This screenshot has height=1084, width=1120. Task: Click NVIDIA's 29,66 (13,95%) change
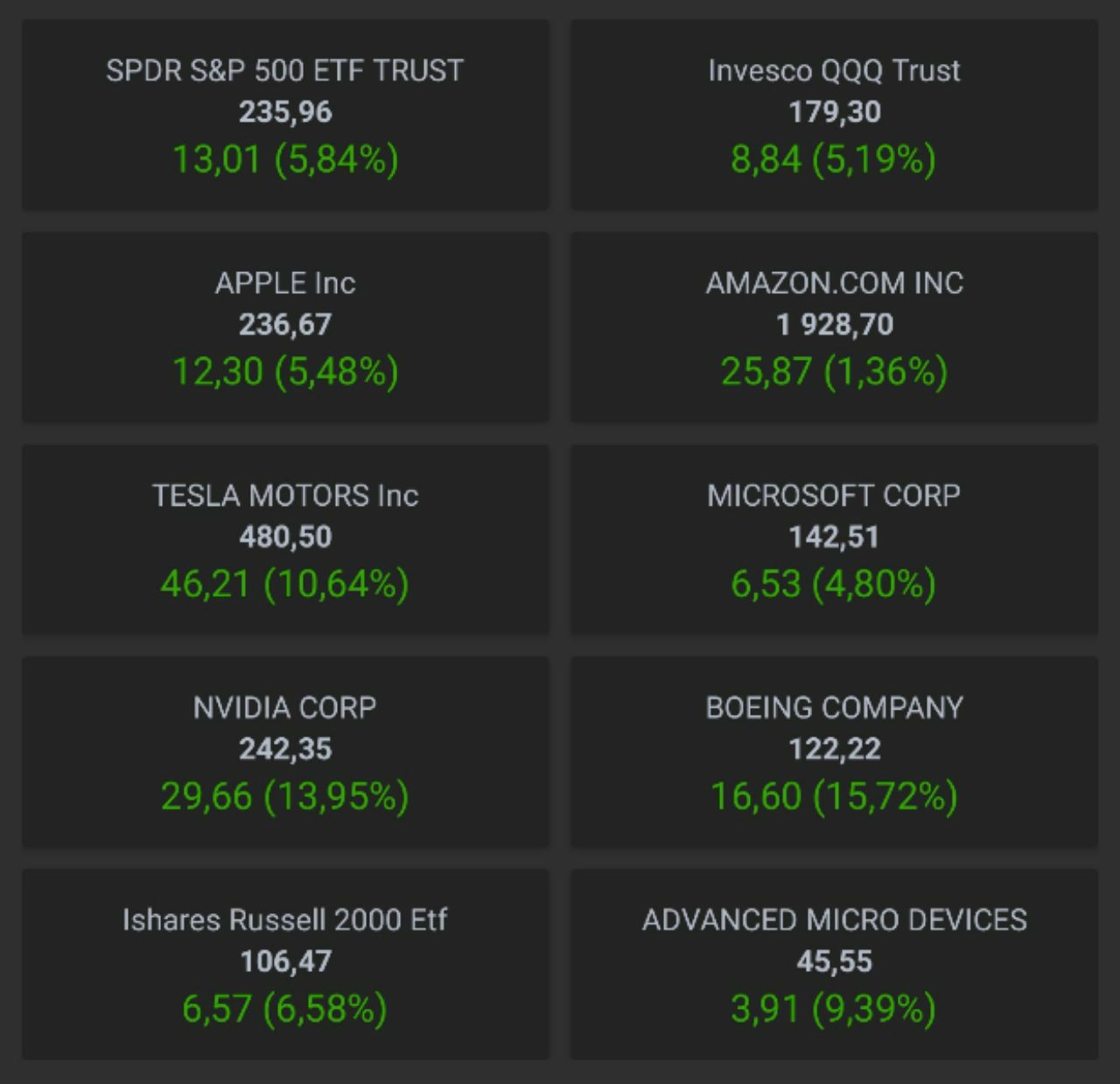point(285,796)
